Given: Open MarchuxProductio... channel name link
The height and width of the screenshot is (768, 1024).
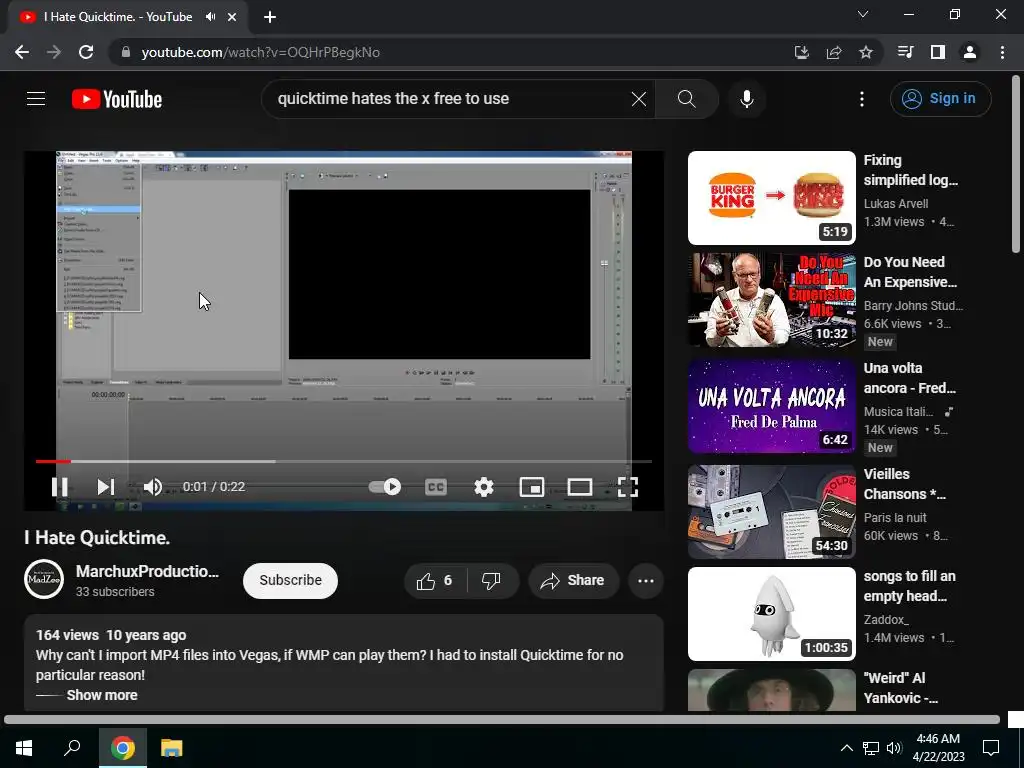Looking at the screenshot, I should [148, 571].
